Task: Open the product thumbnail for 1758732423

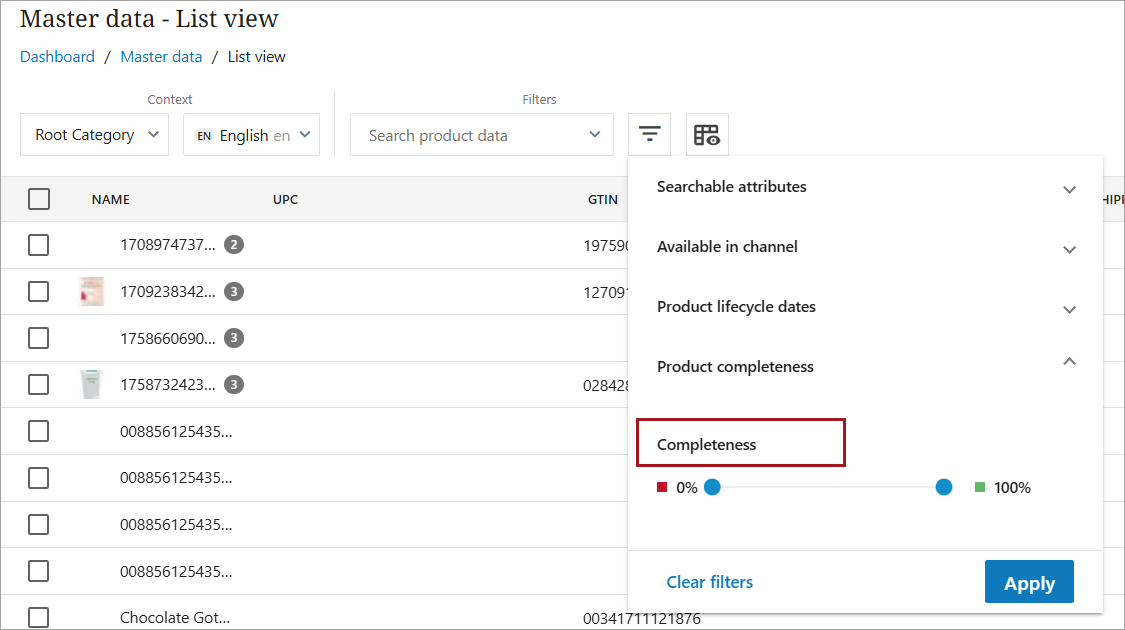Action: click(x=92, y=385)
